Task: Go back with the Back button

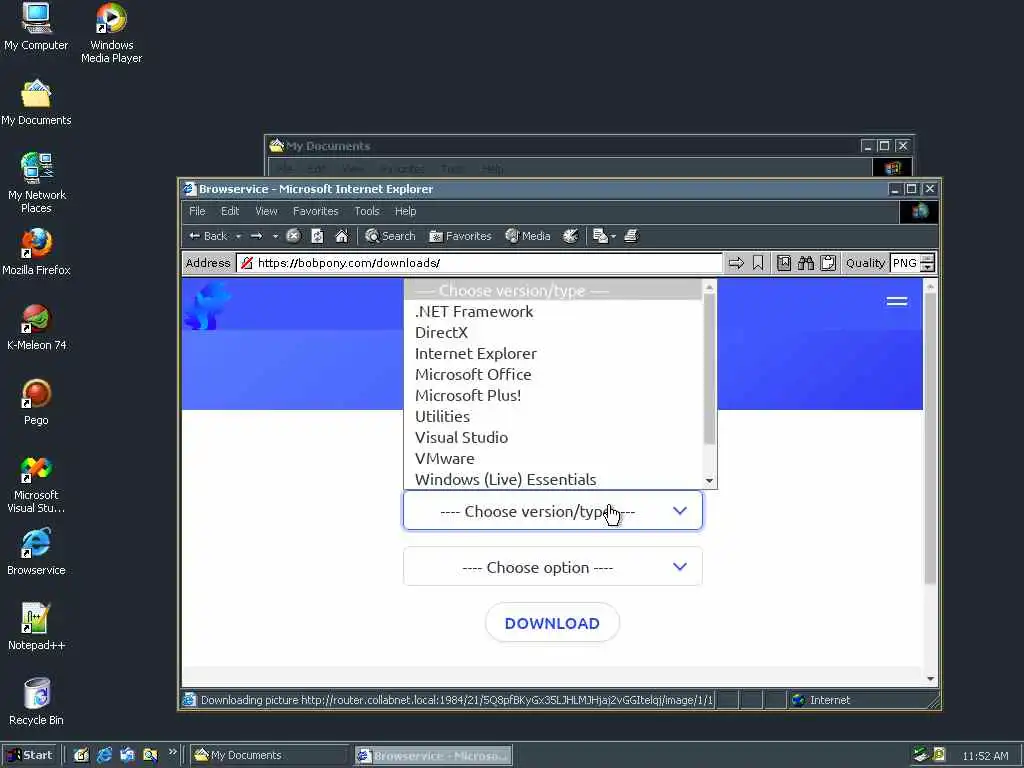Action: [208, 236]
